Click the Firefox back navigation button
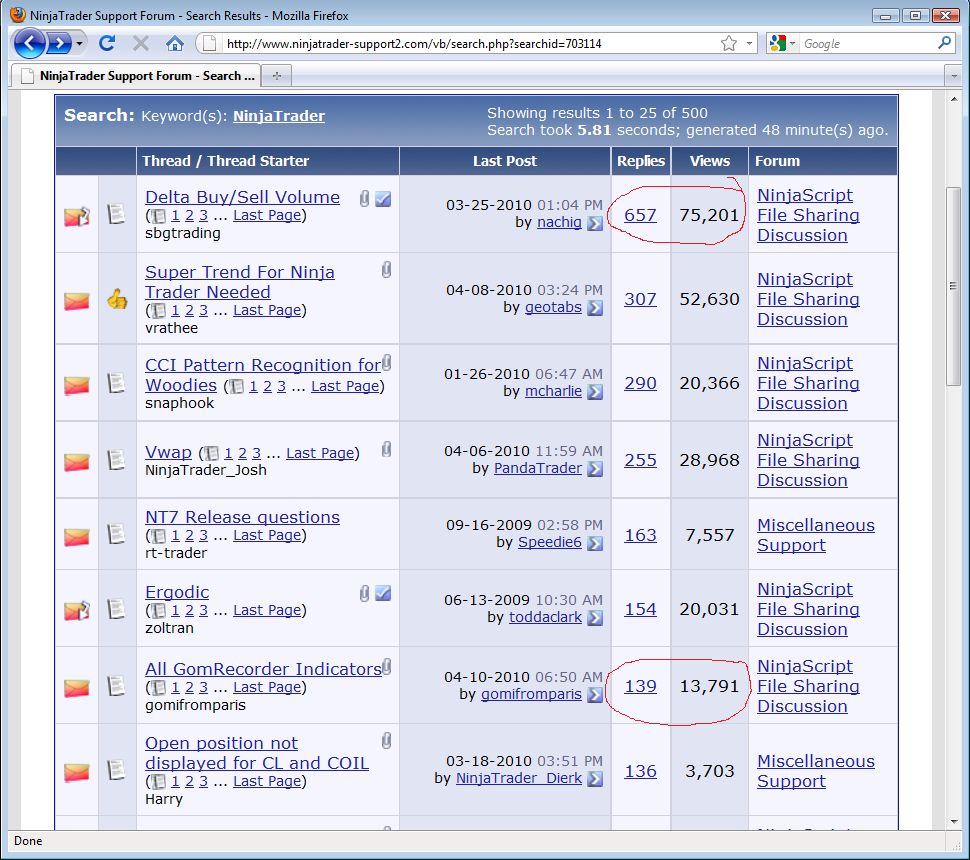The height and width of the screenshot is (860, 970). (28, 43)
